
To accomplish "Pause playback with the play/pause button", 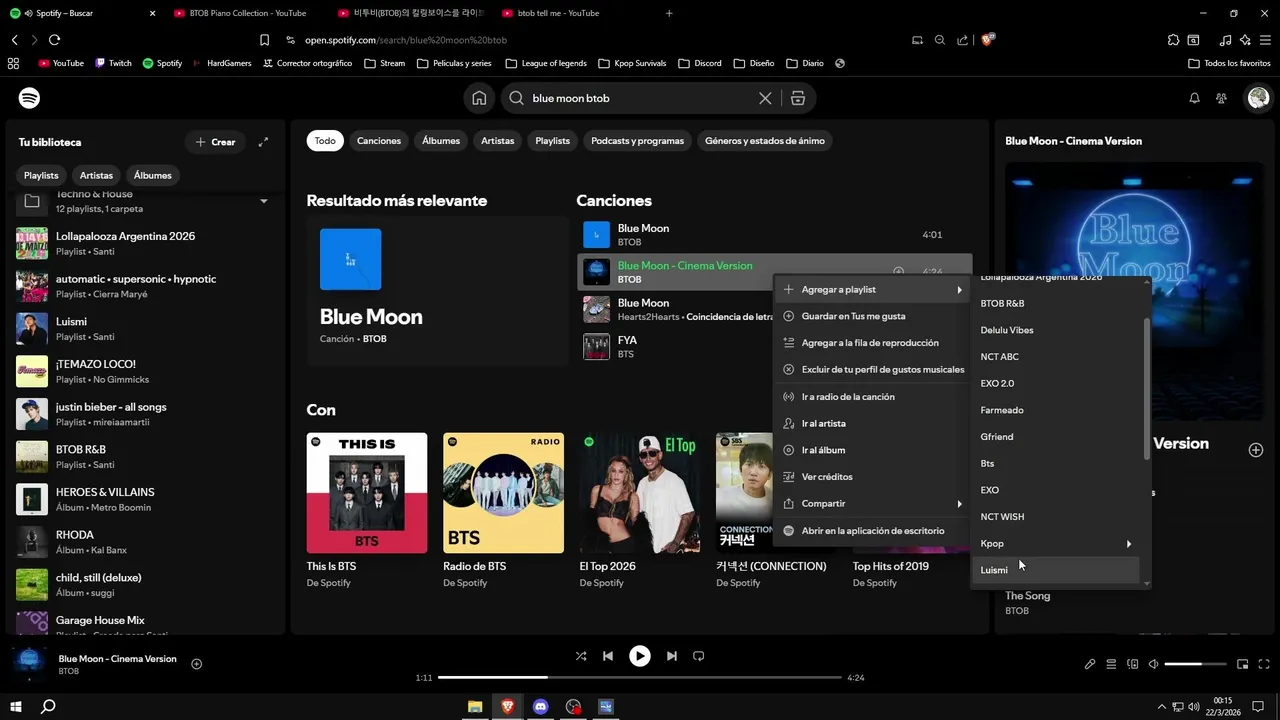I will pyautogui.click(x=639, y=656).
